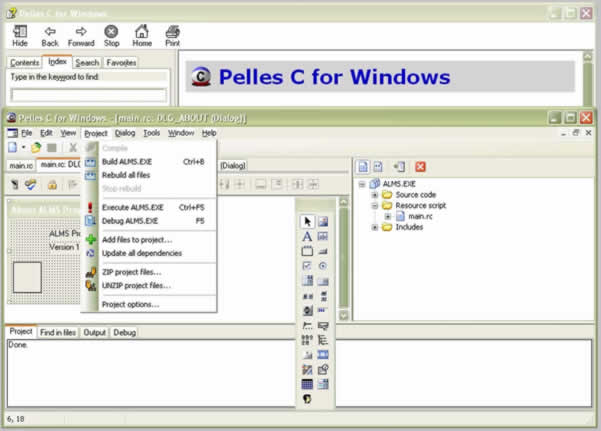Click Forward arrow in help window toolbar
This screenshot has height=431, width=601.
(81, 36)
